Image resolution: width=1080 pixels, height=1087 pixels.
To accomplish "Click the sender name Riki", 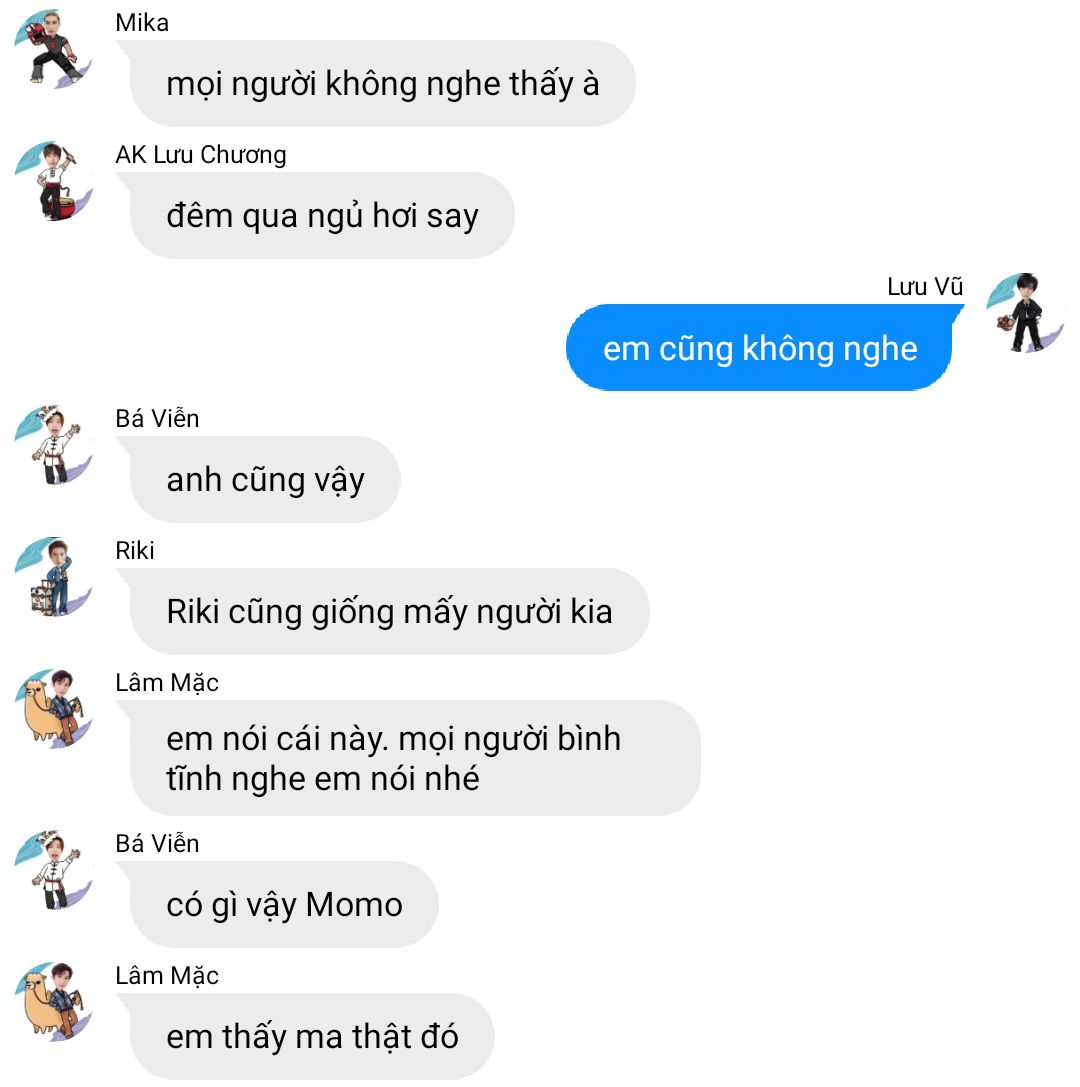I will [134, 550].
